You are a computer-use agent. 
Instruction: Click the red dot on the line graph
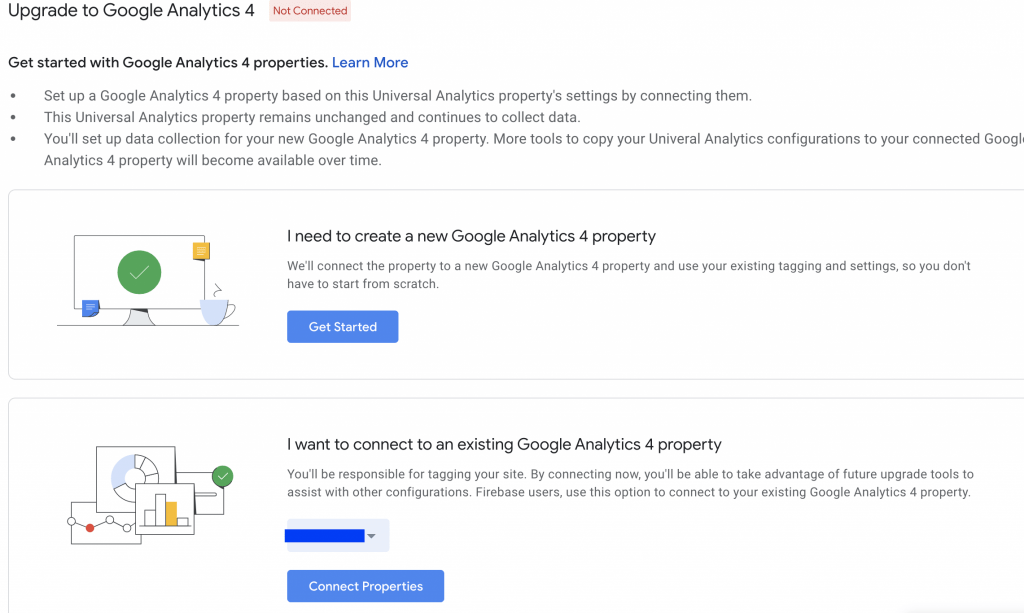[90, 527]
